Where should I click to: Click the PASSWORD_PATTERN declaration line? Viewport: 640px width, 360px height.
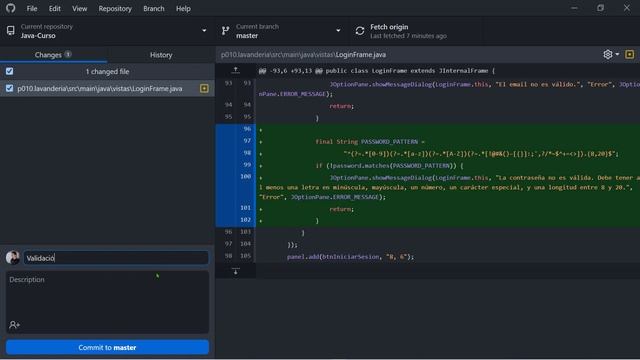tap(370, 142)
